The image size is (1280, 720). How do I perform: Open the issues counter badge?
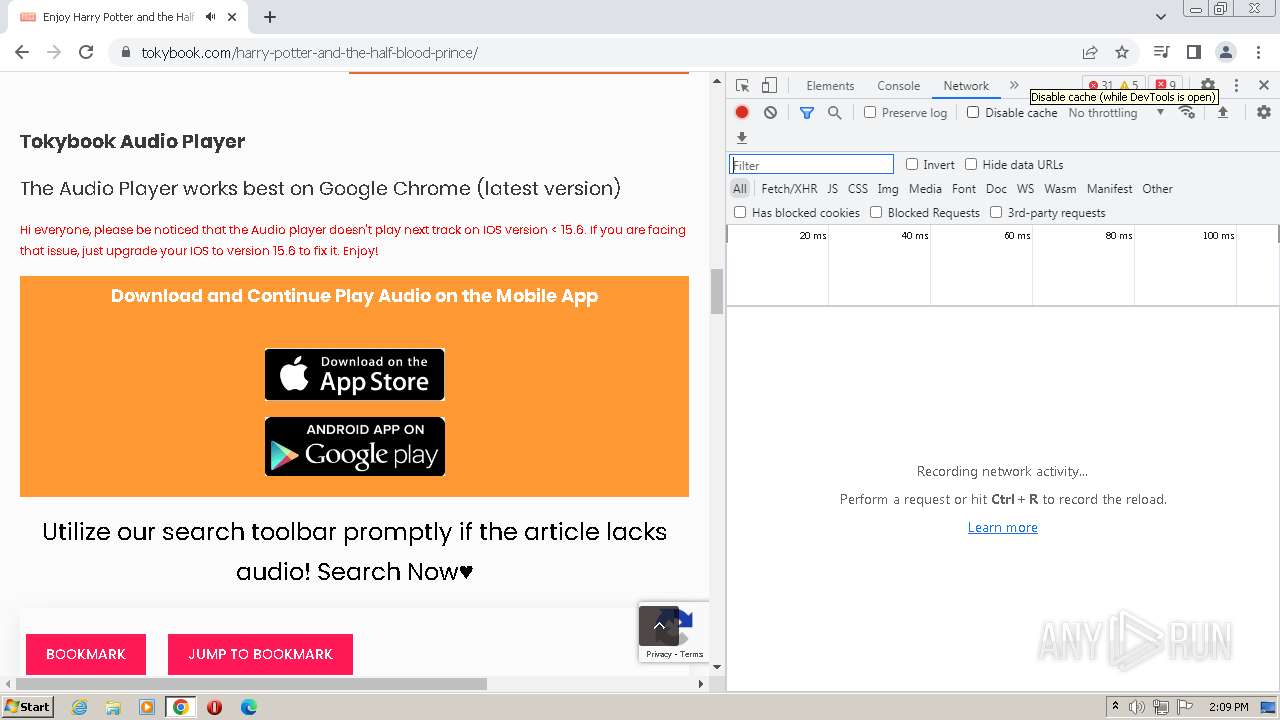[x=1164, y=85]
